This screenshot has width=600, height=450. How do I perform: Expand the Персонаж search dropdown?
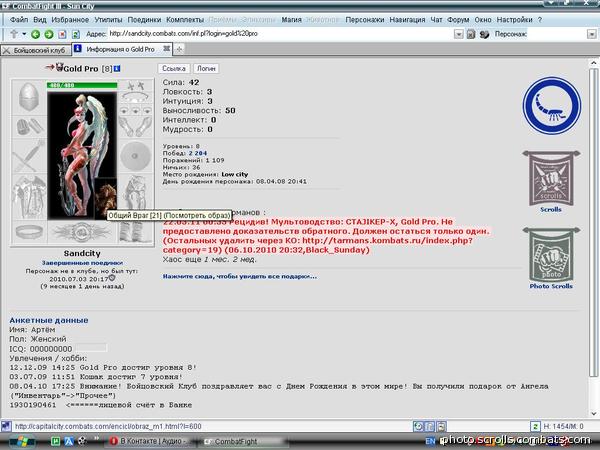point(592,34)
